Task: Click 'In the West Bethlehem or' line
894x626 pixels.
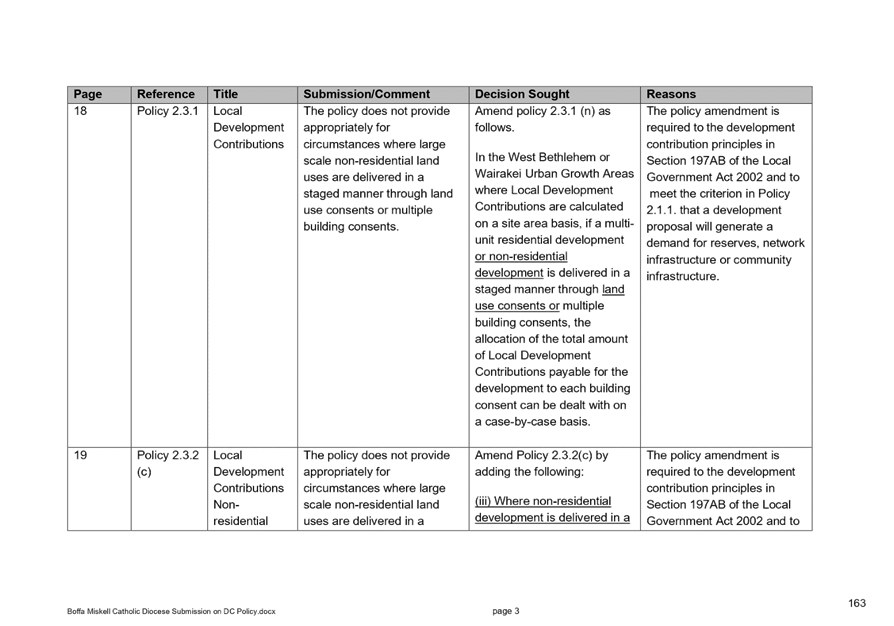Action: point(542,157)
